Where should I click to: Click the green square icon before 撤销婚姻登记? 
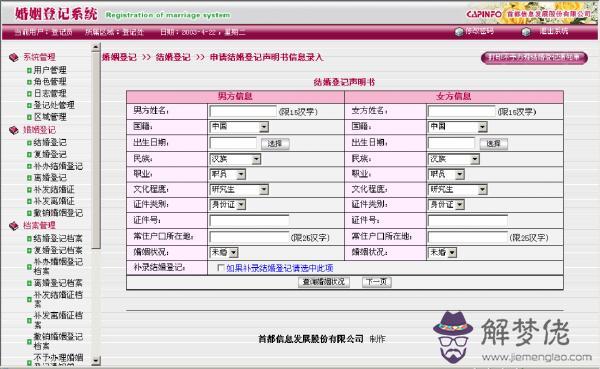[29, 213]
